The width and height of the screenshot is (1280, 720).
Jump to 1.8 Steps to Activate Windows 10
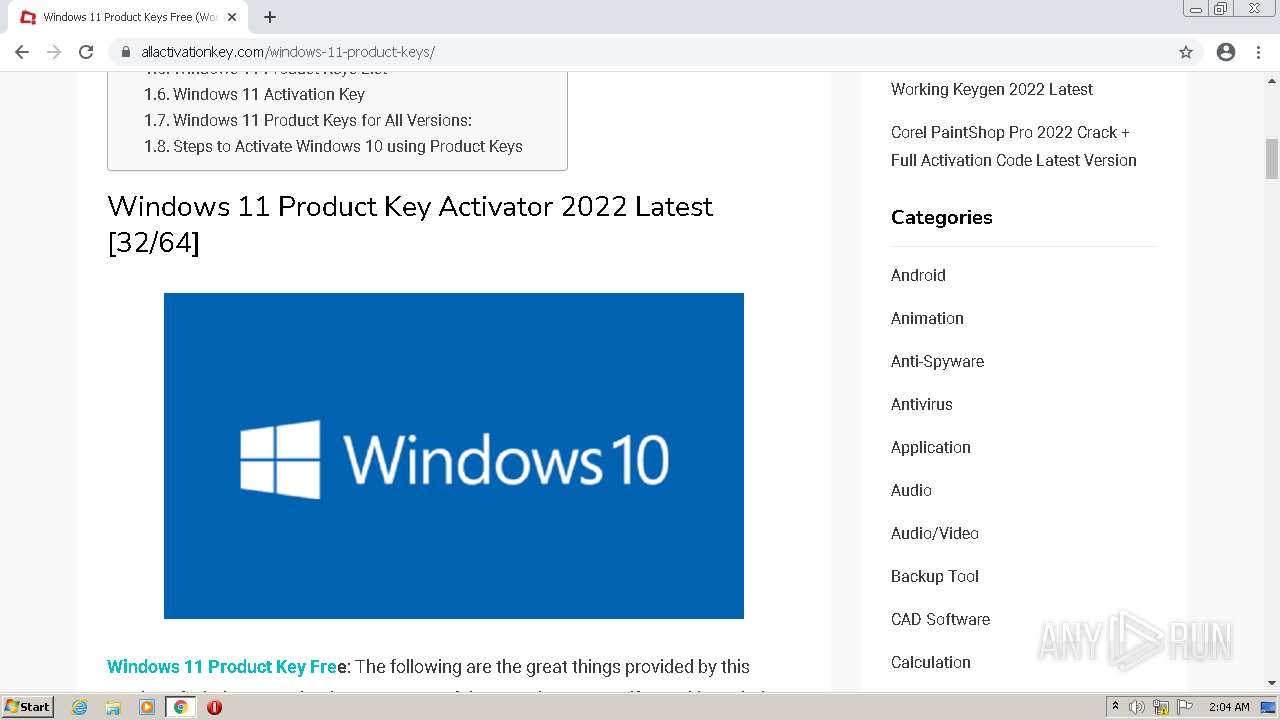click(x=333, y=146)
